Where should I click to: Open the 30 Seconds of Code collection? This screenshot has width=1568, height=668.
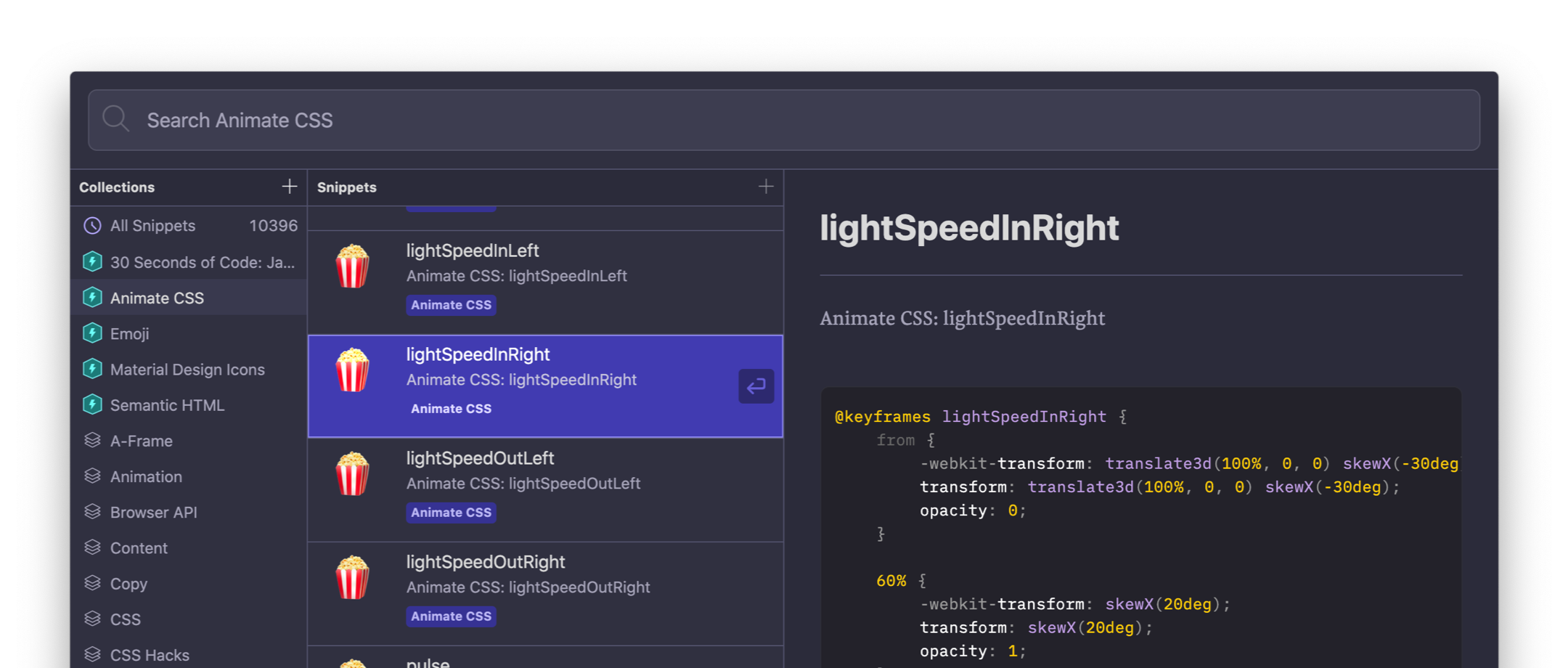pos(202,262)
